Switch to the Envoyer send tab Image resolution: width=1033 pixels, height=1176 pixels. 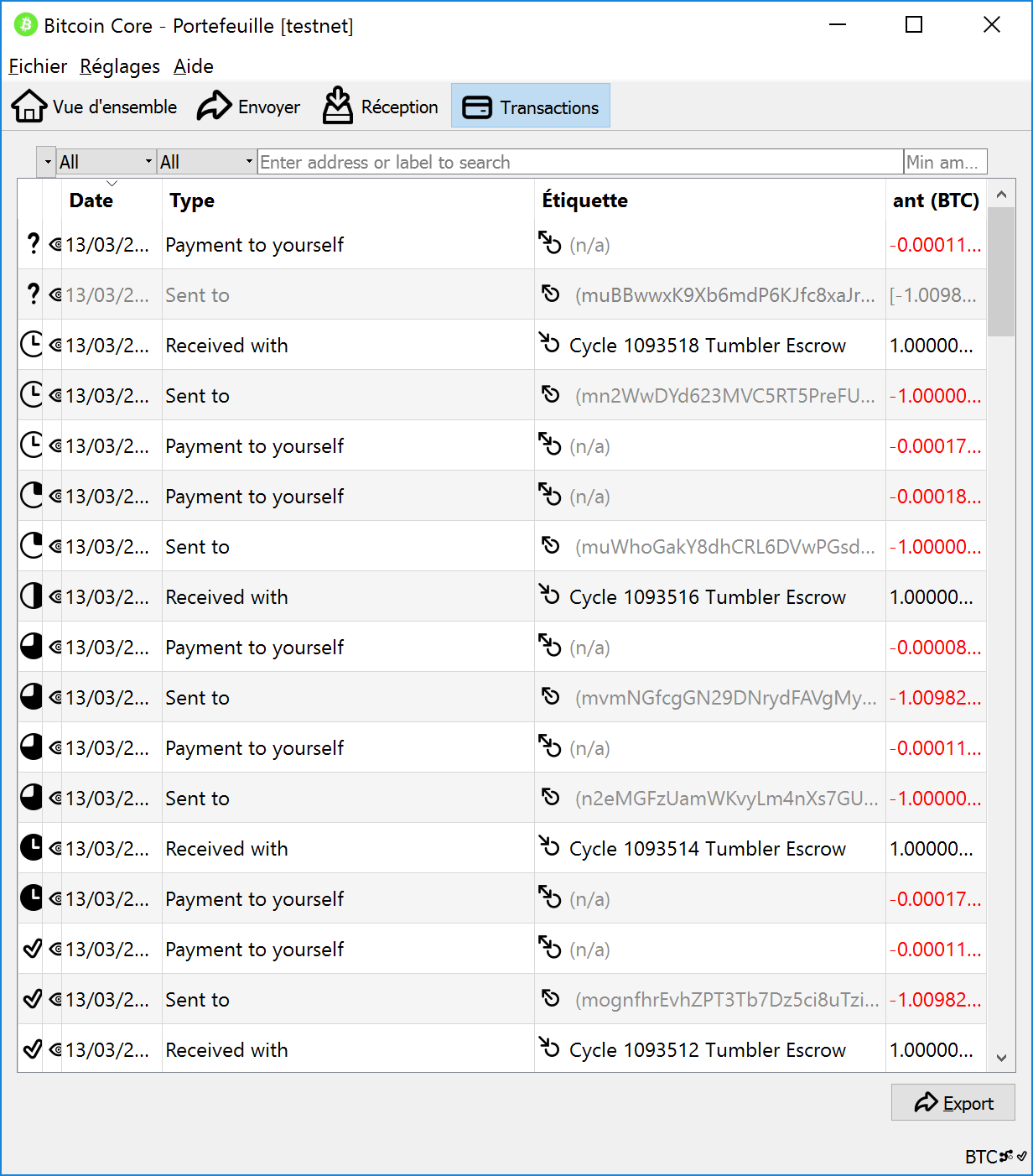248,107
